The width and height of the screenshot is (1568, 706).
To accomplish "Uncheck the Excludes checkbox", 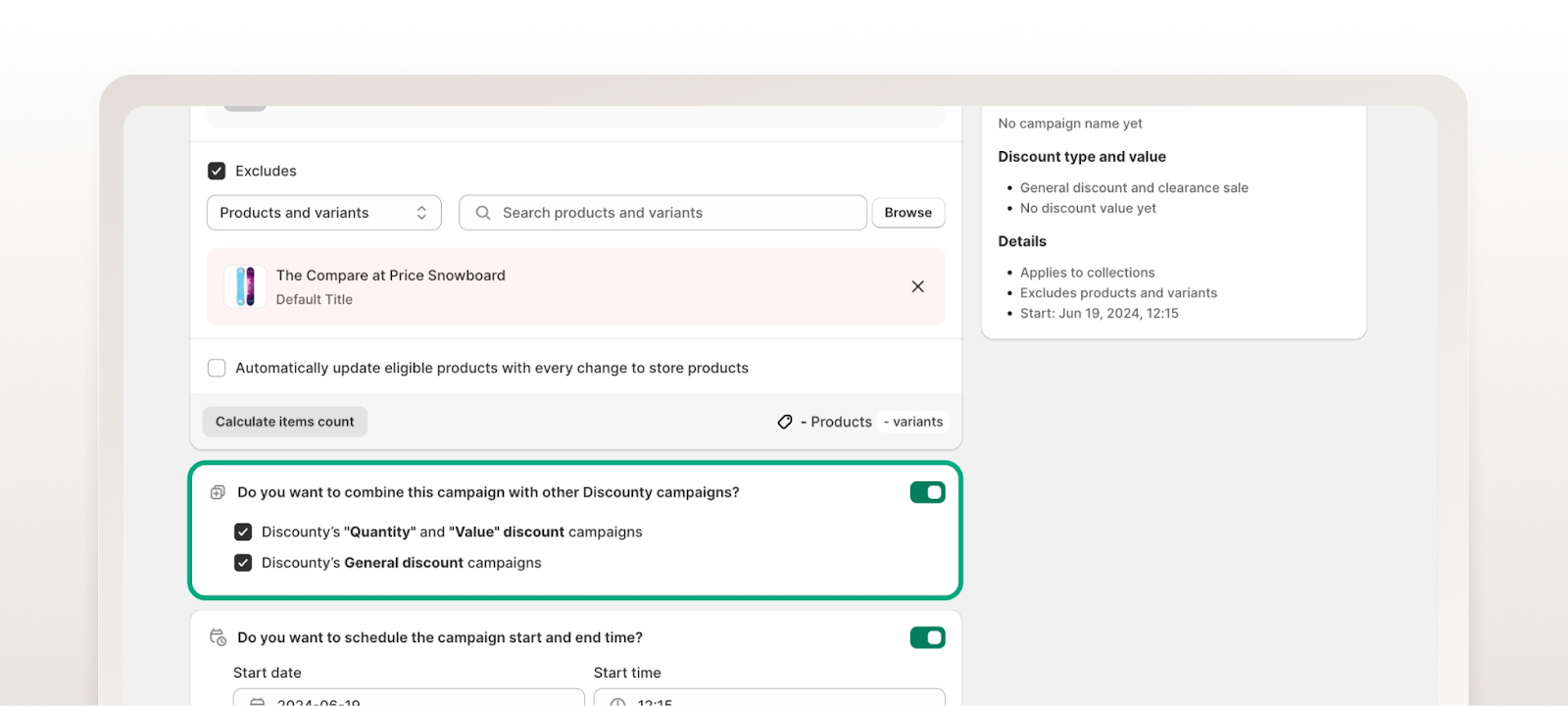I will 217,171.
